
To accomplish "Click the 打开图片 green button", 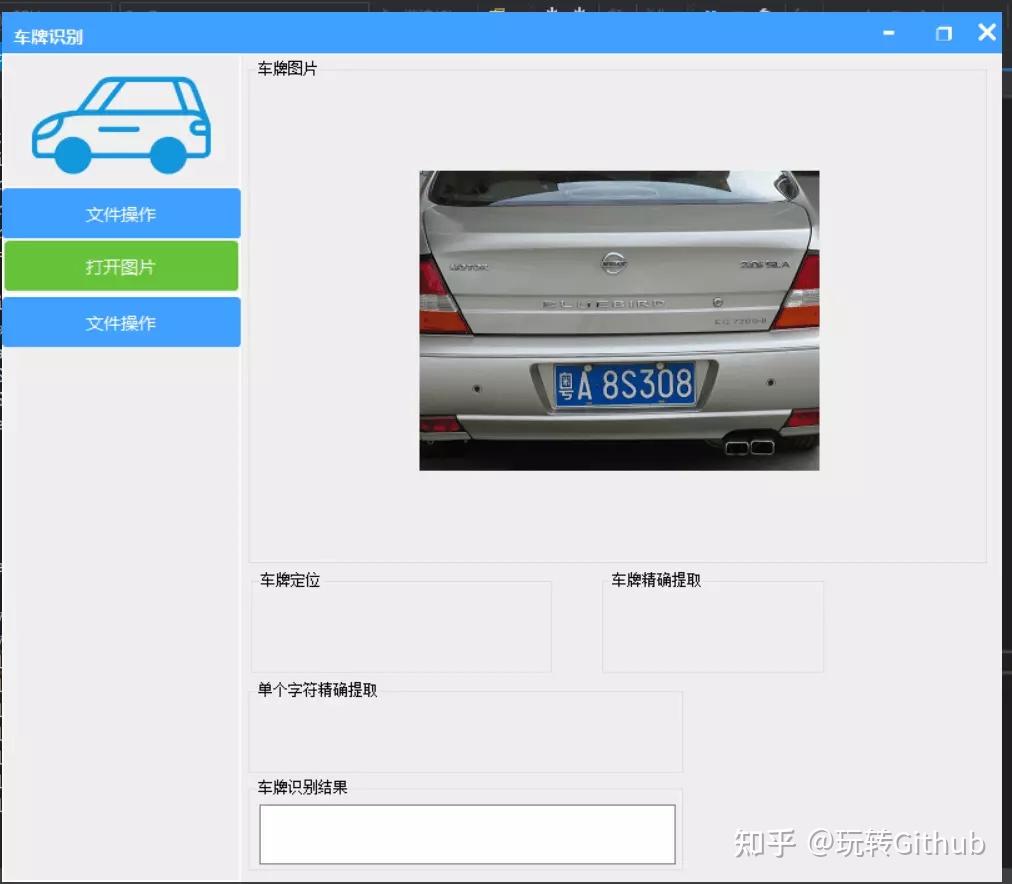I will 121,266.
